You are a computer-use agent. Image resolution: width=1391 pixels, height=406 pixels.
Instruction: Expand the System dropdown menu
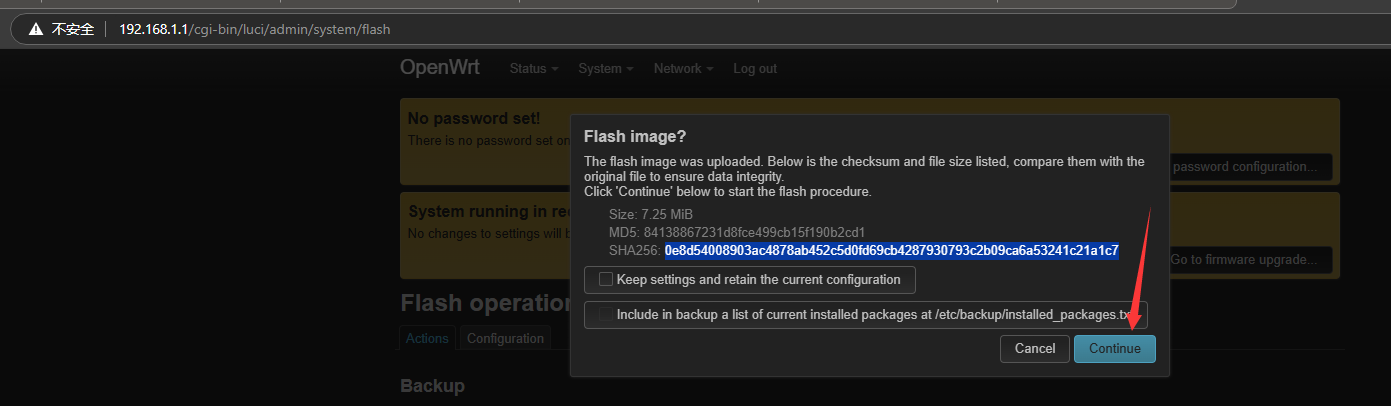click(x=605, y=69)
